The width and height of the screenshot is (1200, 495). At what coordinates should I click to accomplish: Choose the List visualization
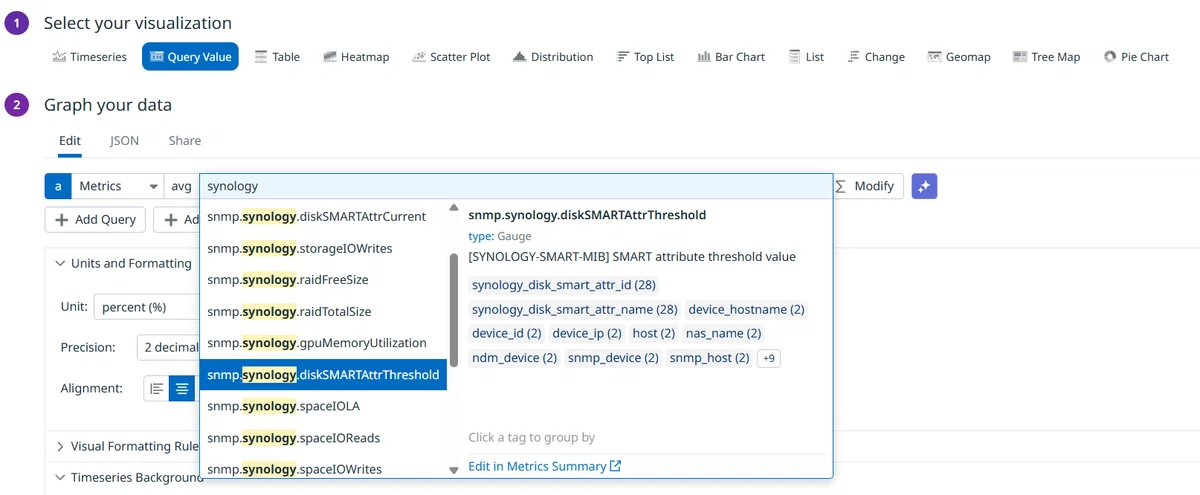806,57
